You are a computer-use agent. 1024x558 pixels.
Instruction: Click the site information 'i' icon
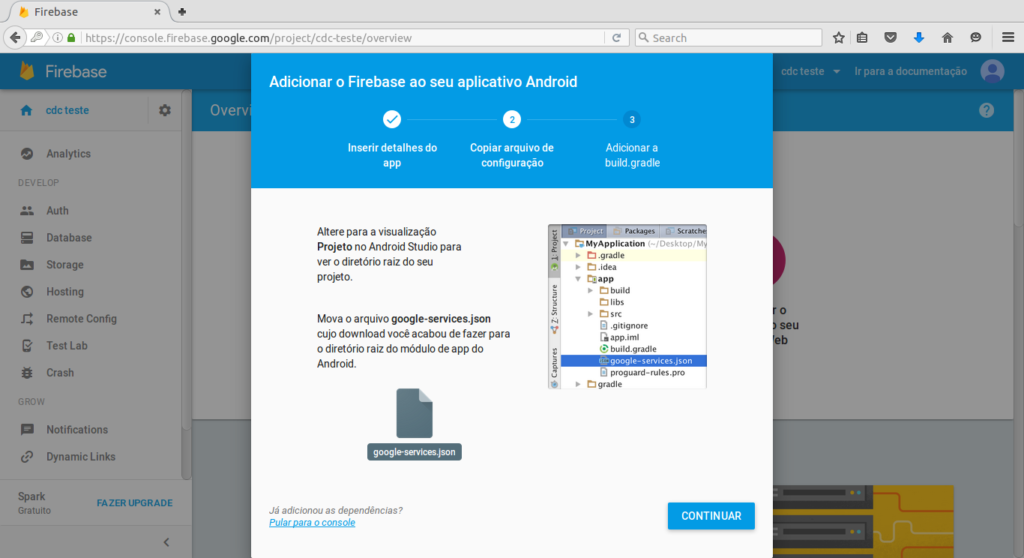[57, 38]
